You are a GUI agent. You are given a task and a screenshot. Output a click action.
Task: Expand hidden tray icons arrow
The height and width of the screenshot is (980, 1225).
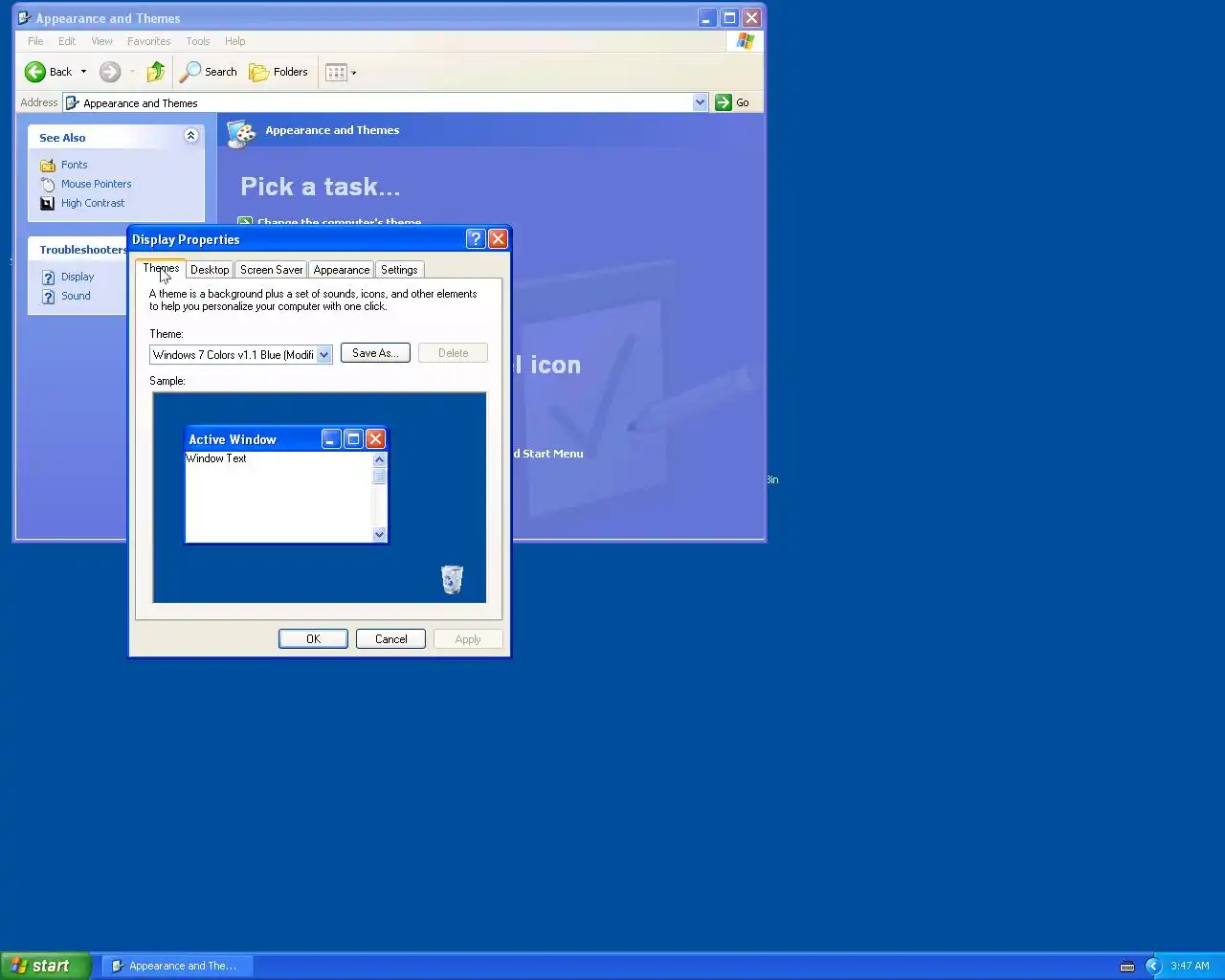(x=1152, y=966)
